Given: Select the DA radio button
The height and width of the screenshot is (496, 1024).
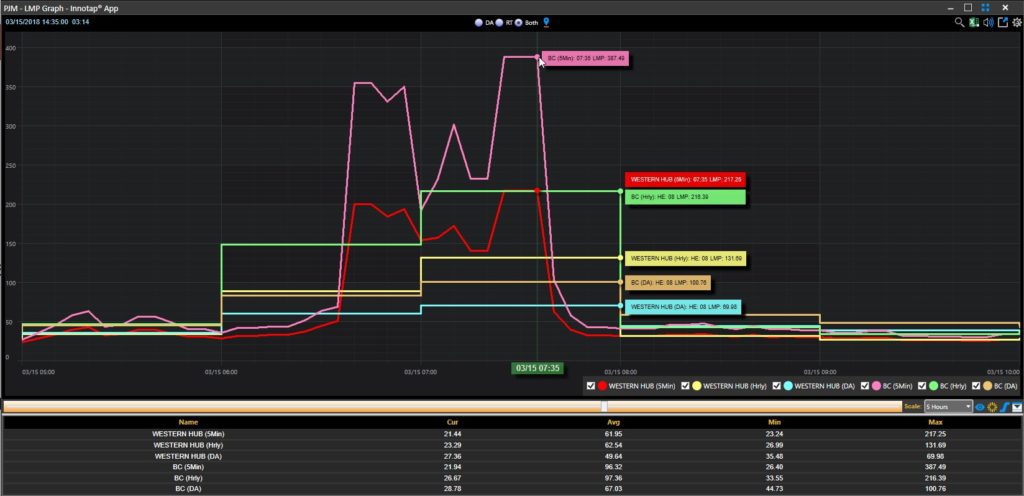Looking at the screenshot, I should (x=479, y=23).
